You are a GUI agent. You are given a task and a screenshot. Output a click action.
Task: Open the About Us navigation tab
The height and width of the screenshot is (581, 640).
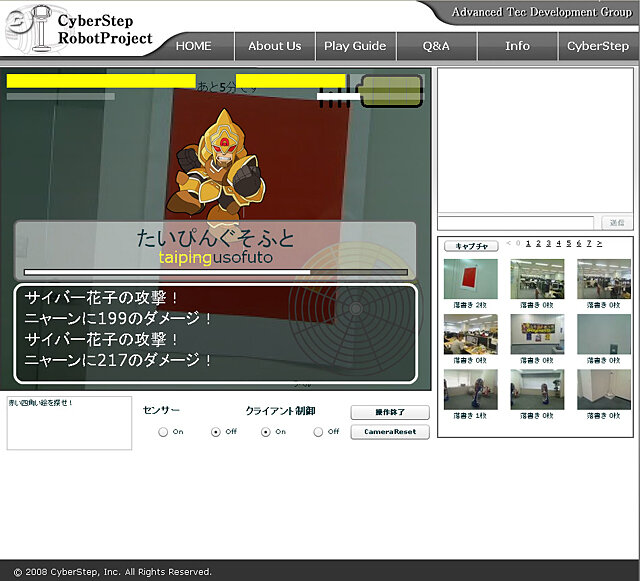coord(274,46)
